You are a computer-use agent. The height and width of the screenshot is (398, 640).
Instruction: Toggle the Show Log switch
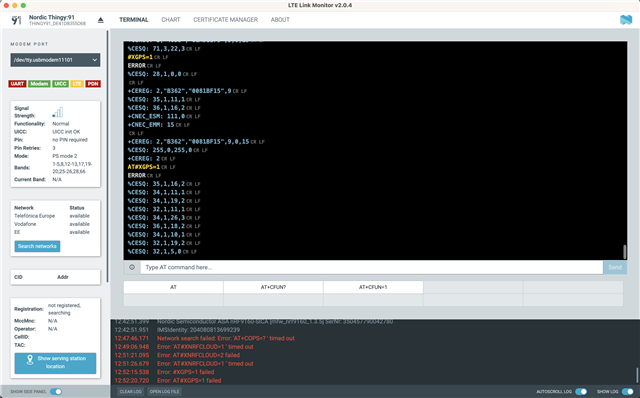pyautogui.click(x=627, y=391)
